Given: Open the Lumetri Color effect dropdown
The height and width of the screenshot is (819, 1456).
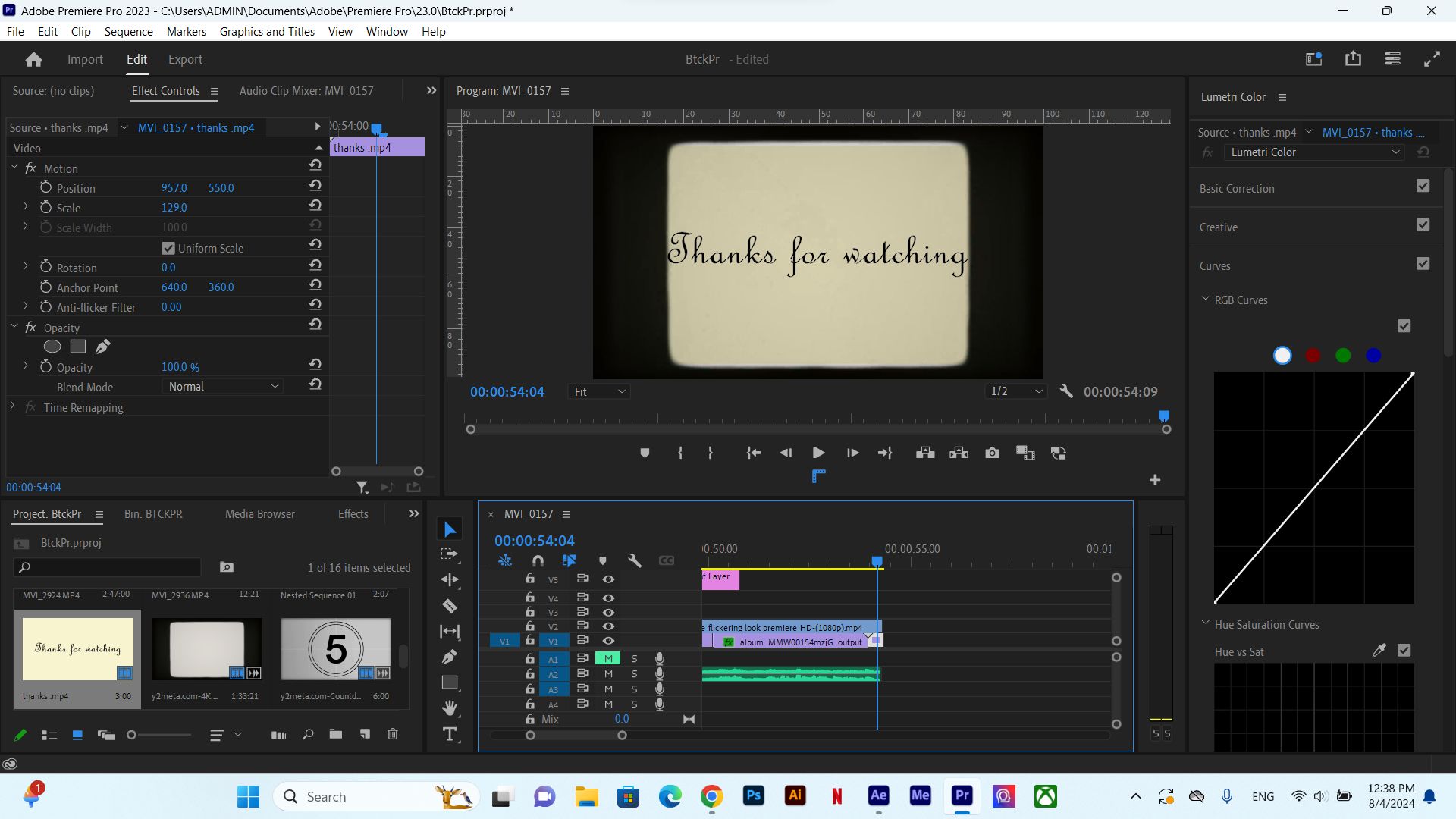Looking at the screenshot, I should click(x=1315, y=152).
